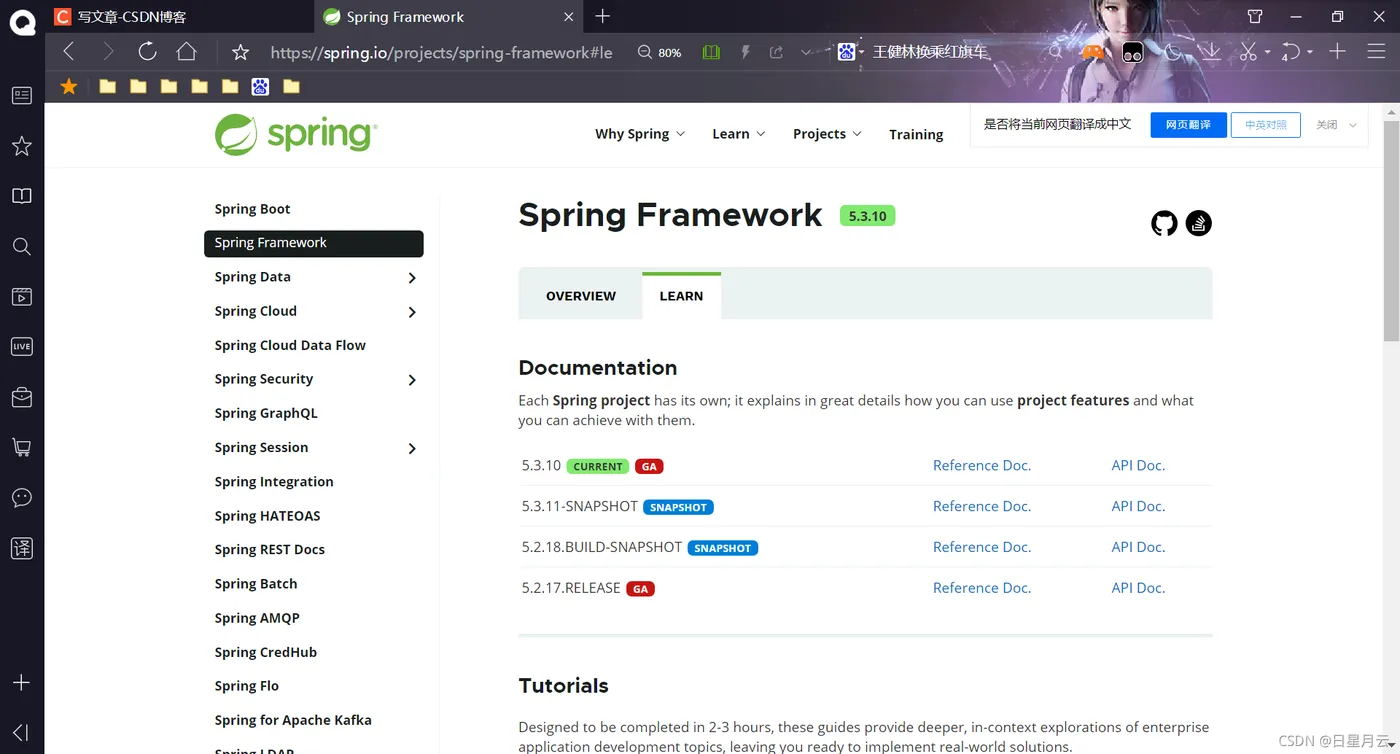Open address bar suggestions dropdown arrow

coord(806,52)
